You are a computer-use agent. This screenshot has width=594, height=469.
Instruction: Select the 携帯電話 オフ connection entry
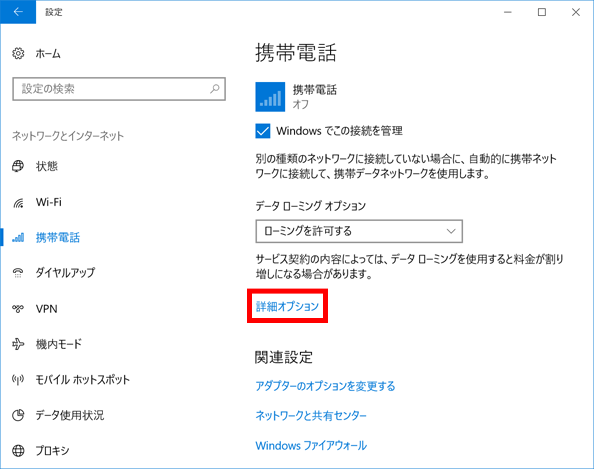(296, 97)
